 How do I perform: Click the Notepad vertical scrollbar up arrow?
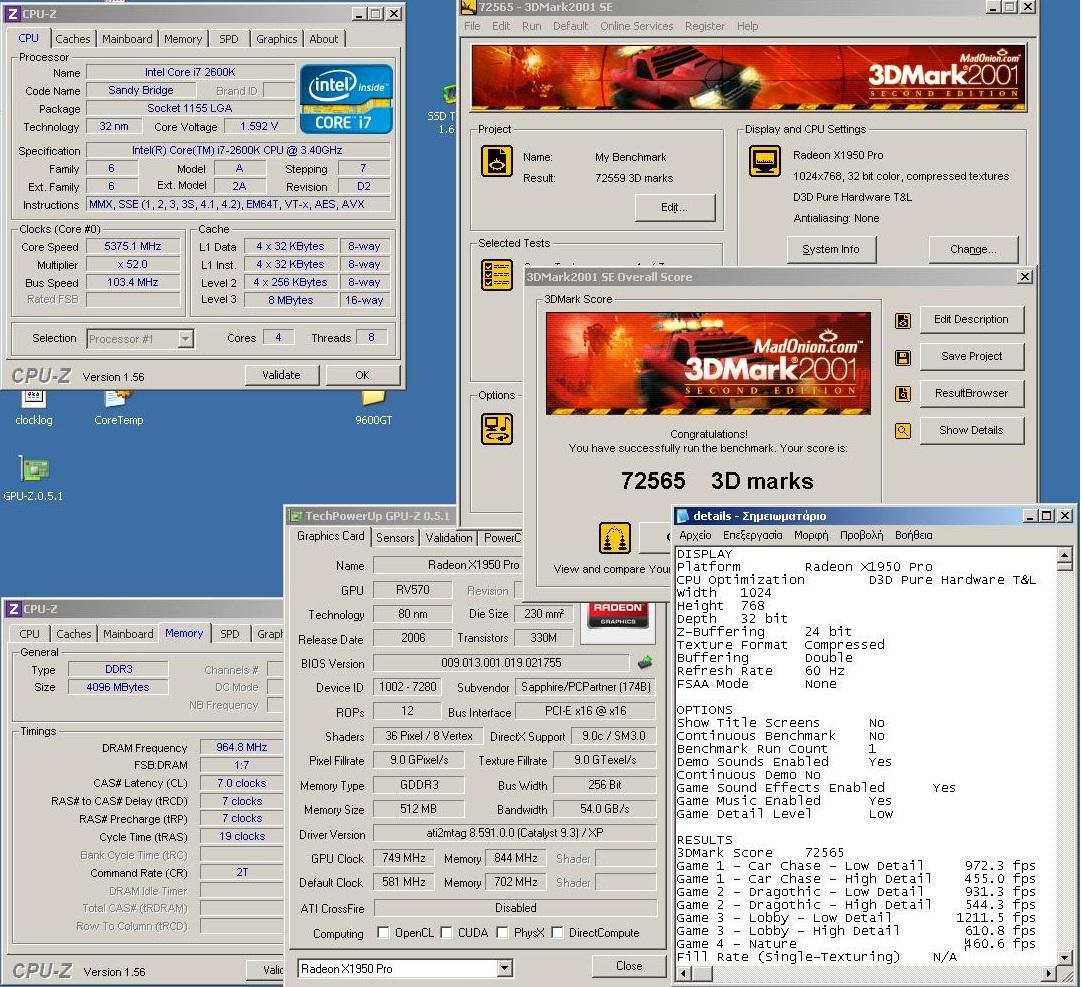[x=1064, y=555]
